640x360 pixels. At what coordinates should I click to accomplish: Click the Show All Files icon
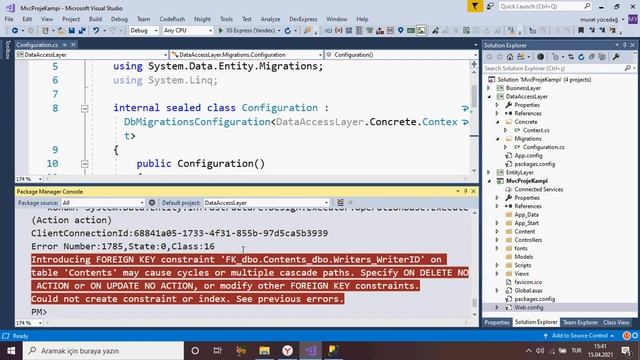point(602,57)
